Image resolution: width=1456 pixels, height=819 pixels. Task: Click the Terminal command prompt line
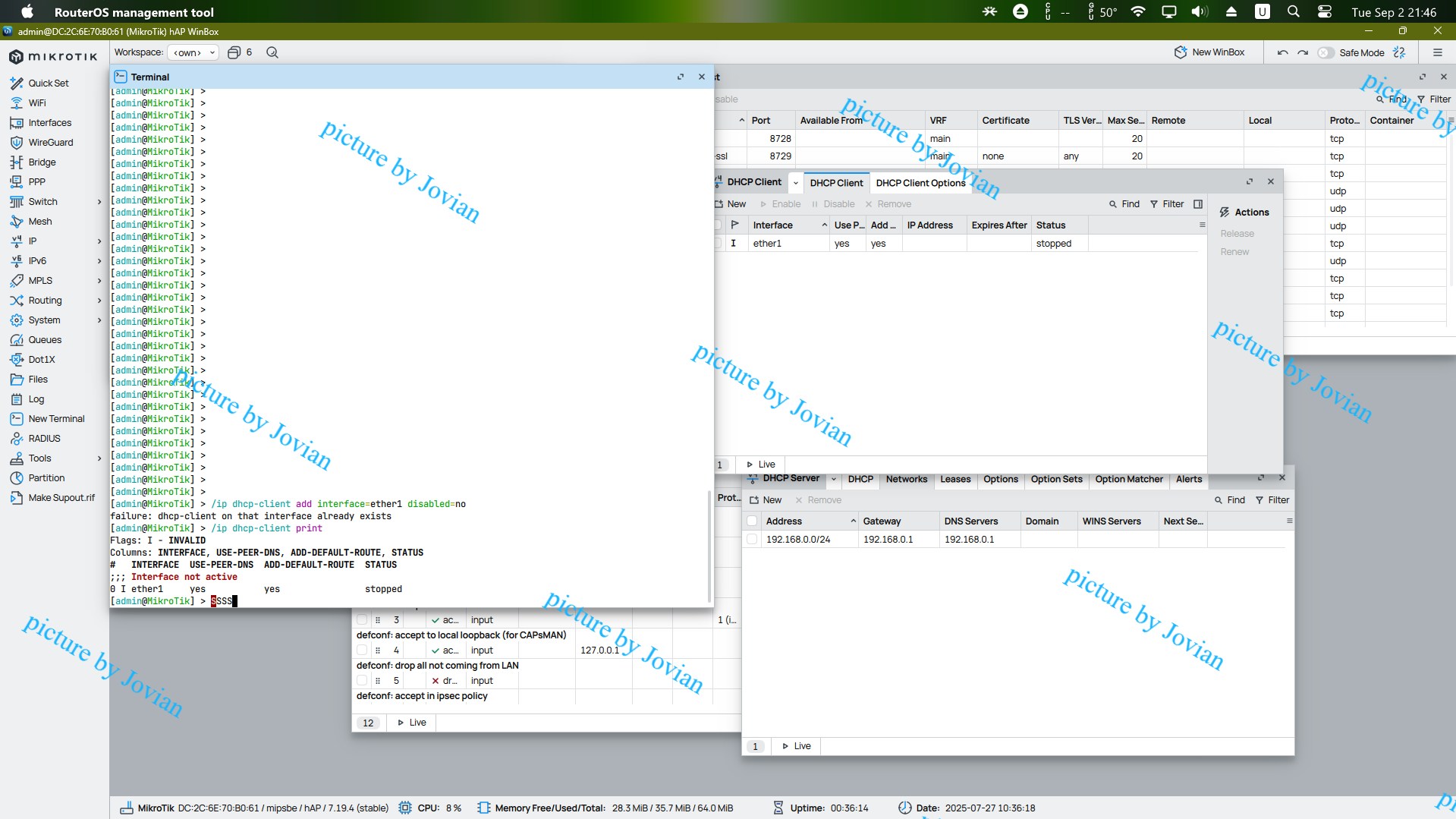(410, 601)
